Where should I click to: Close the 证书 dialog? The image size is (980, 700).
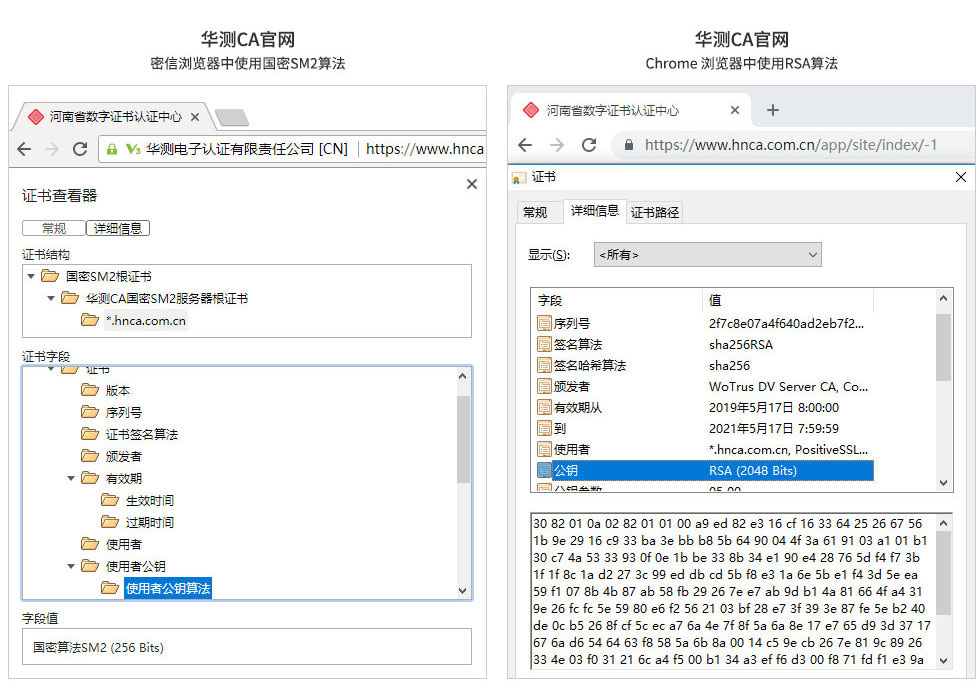coord(961,177)
